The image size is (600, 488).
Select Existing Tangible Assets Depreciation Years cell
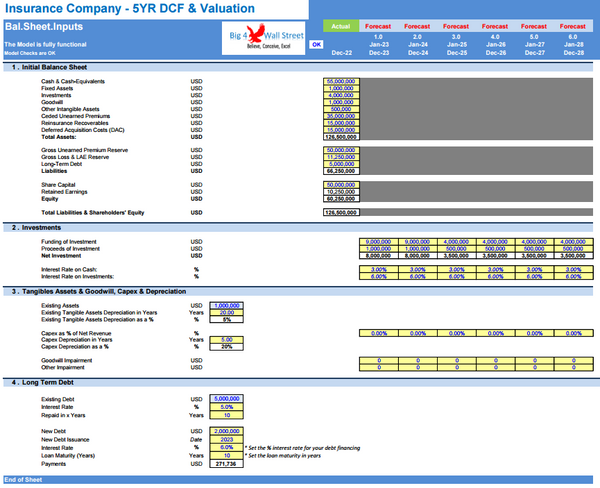coord(227,312)
